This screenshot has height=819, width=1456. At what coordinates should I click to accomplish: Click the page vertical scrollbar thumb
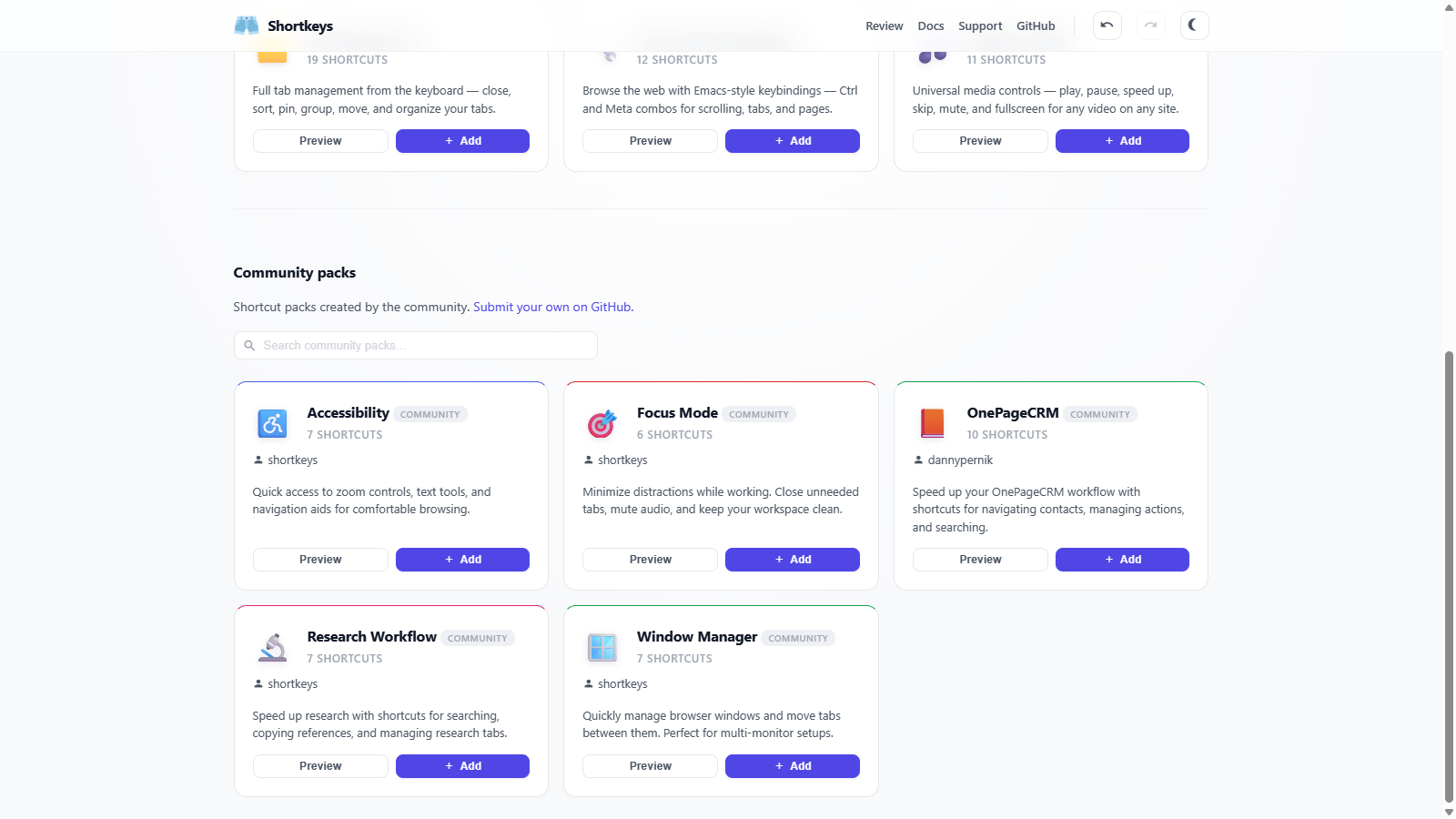point(1449,573)
